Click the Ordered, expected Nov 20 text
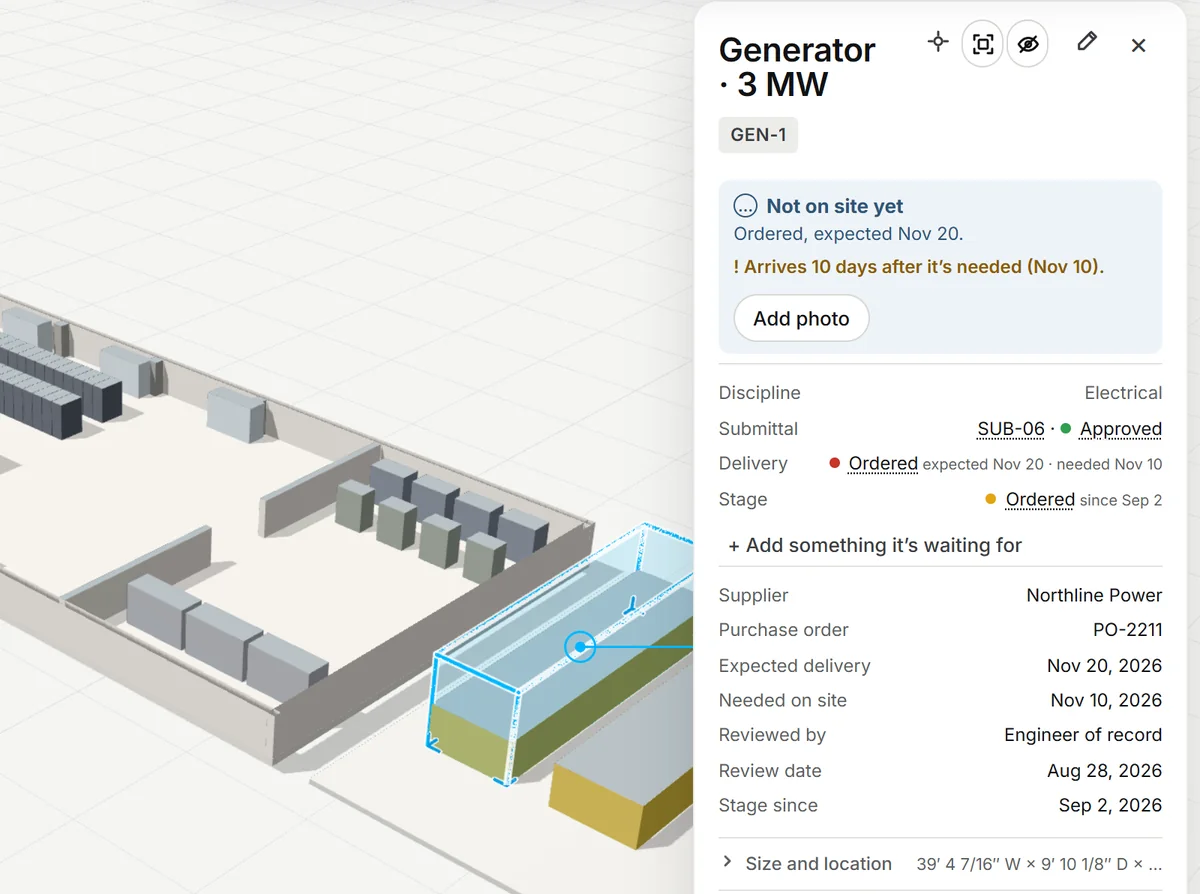Viewport: 1200px width, 894px height. [848, 234]
